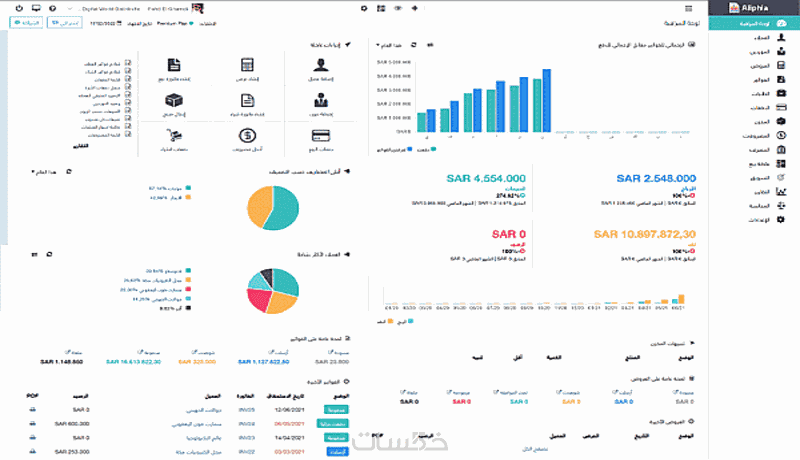Open sidebar Payments credit-card icon
This screenshot has height=460, width=800.
click(x=781, y=107)
